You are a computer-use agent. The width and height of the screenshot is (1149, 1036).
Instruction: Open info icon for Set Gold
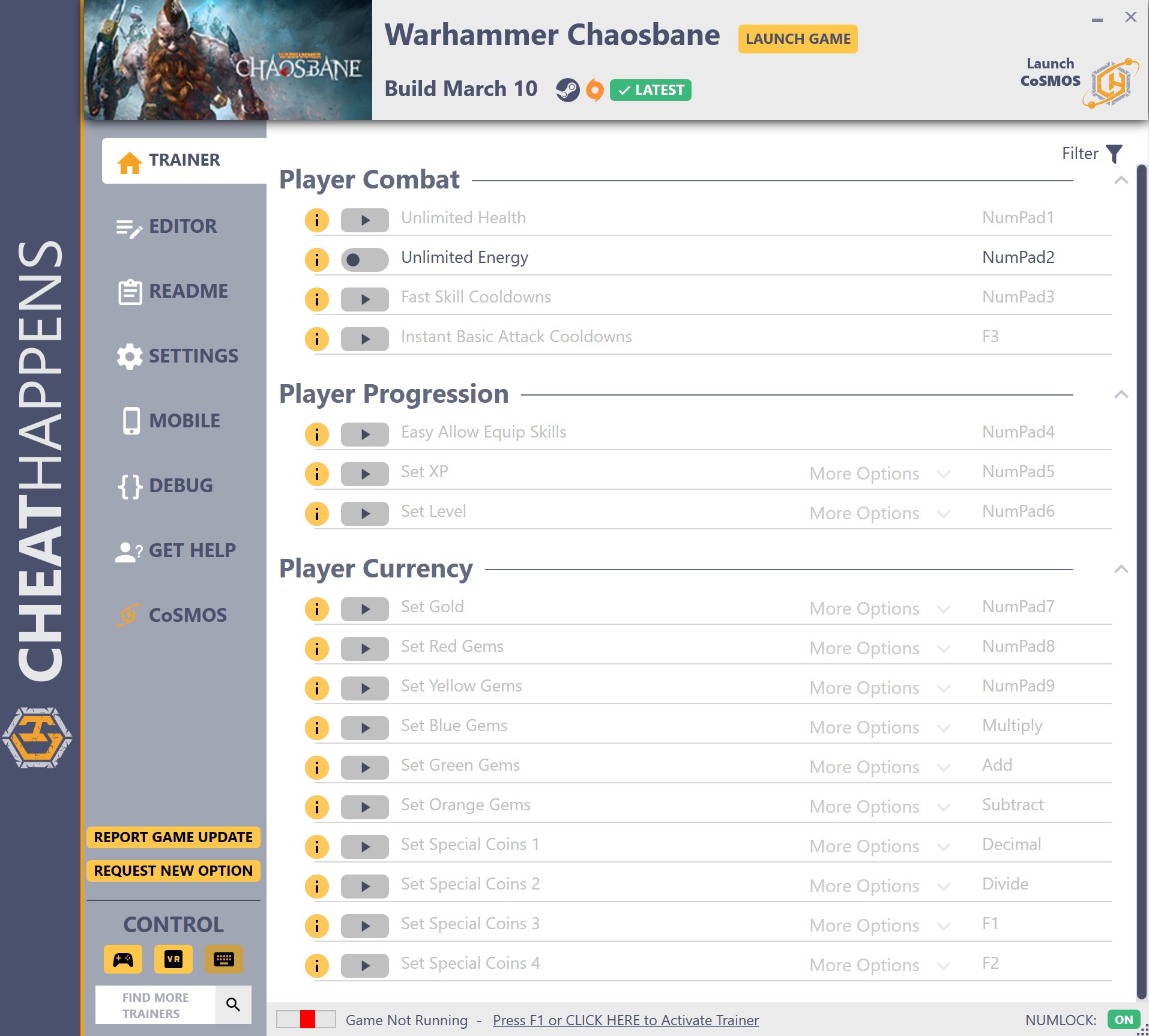click(317, 609)
